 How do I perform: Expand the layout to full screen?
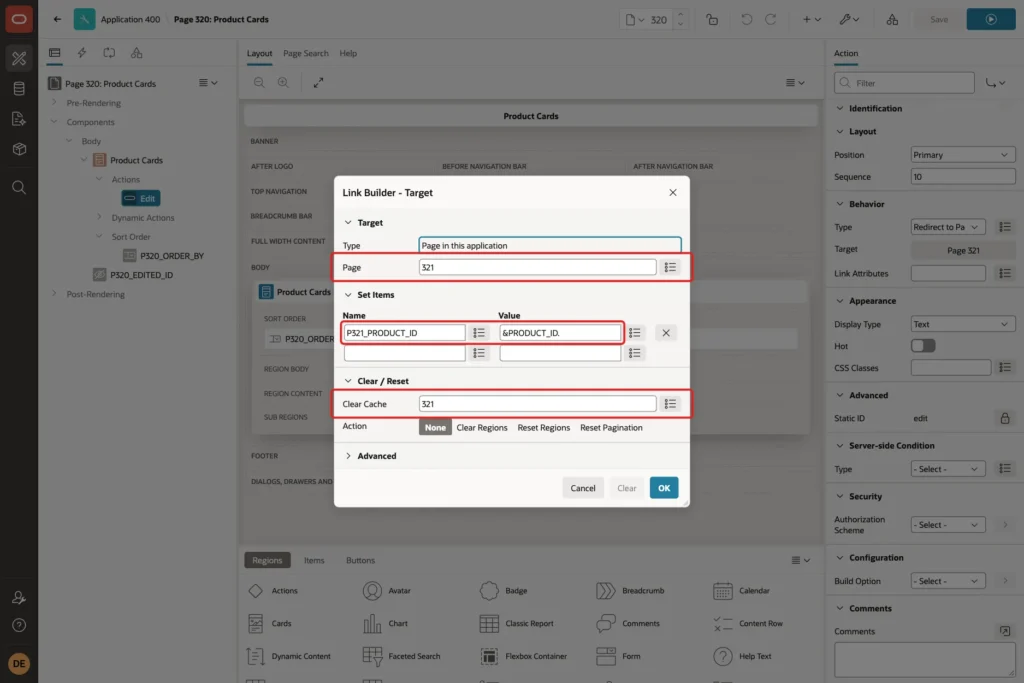click(318, 82)
